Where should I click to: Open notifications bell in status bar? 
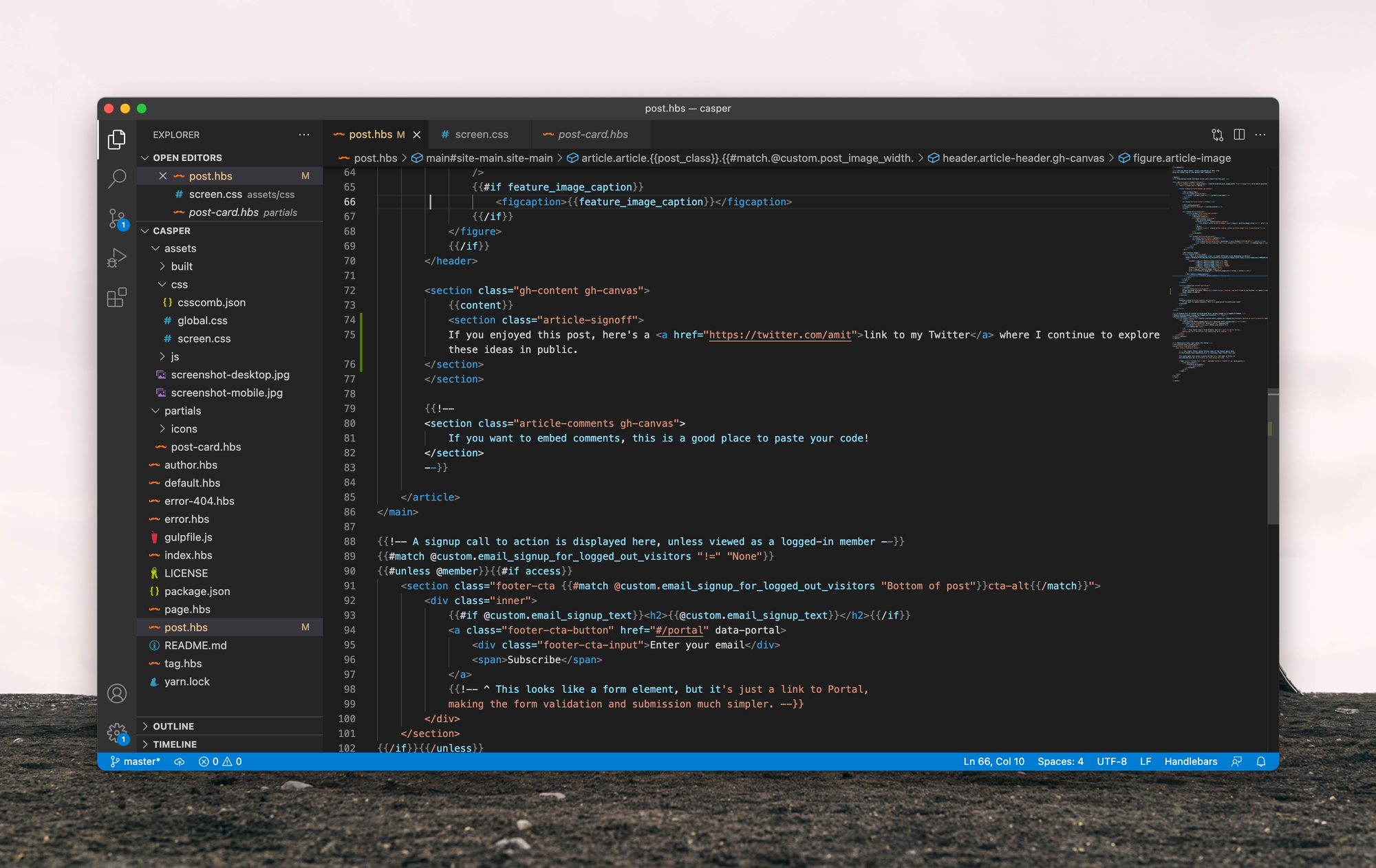[1261, 761]
